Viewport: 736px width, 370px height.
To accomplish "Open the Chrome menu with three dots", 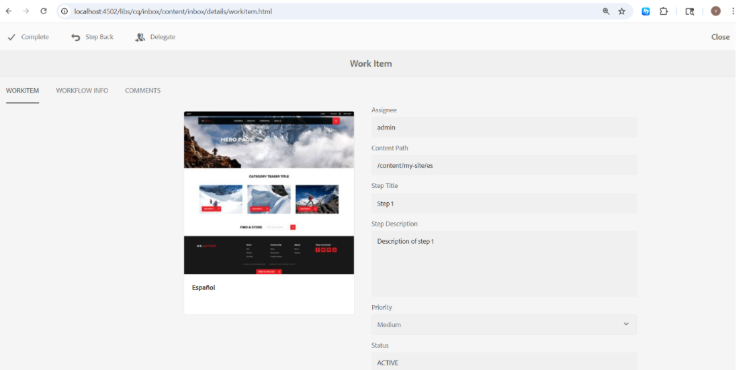I will click(733, 11).
